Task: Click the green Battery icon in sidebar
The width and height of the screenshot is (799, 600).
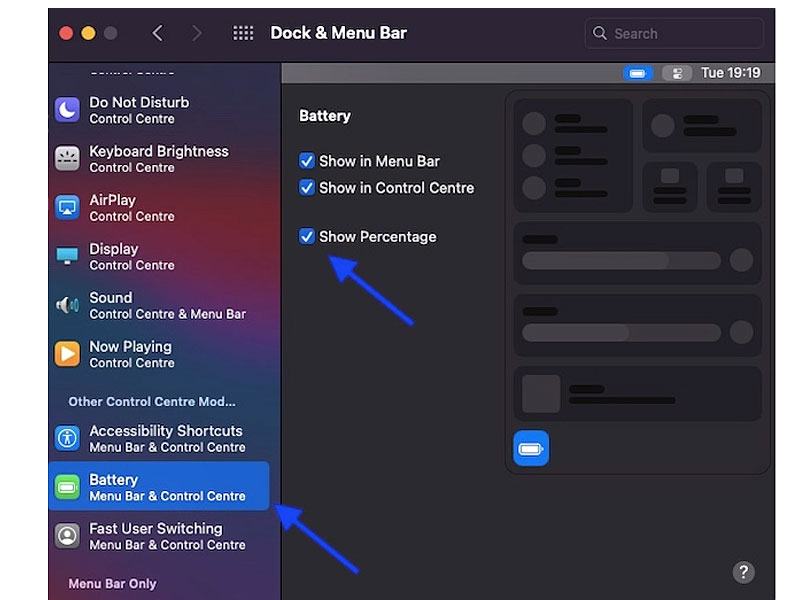Action: click(67, 487)
